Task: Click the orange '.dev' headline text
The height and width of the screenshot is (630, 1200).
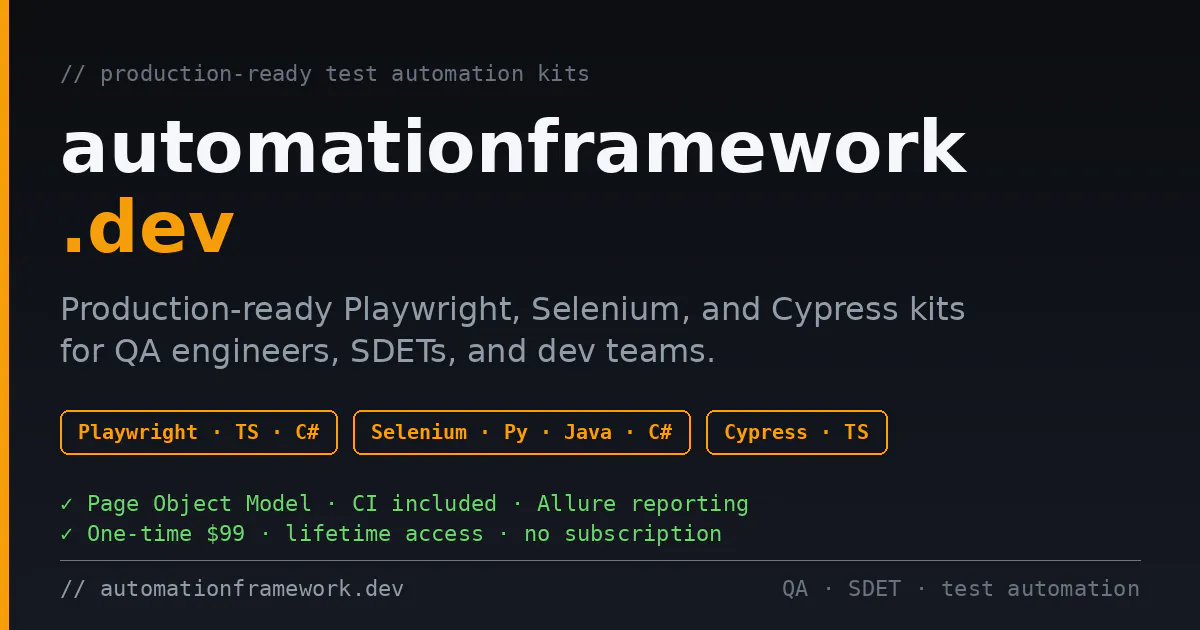Action: point(147,228)
